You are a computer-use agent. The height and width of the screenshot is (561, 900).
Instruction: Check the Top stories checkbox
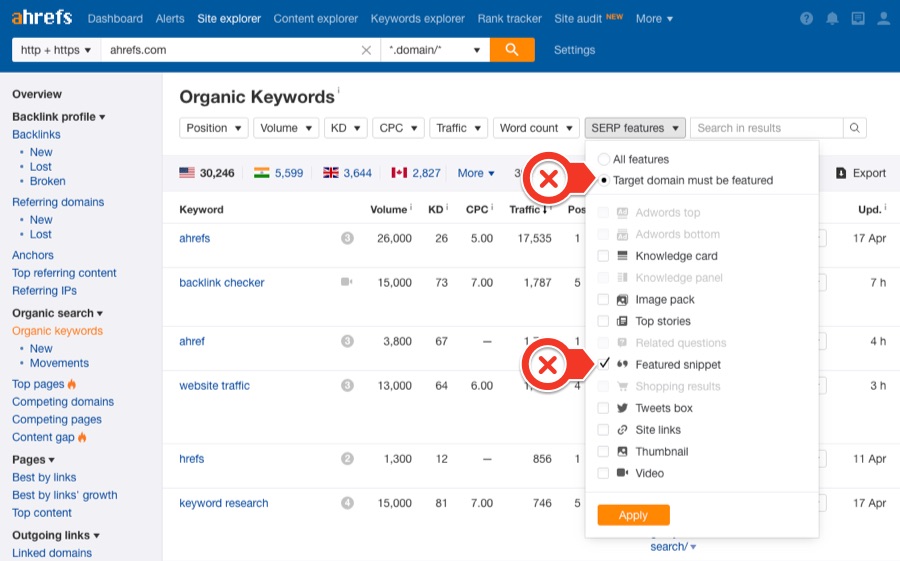tap(603, 321)
